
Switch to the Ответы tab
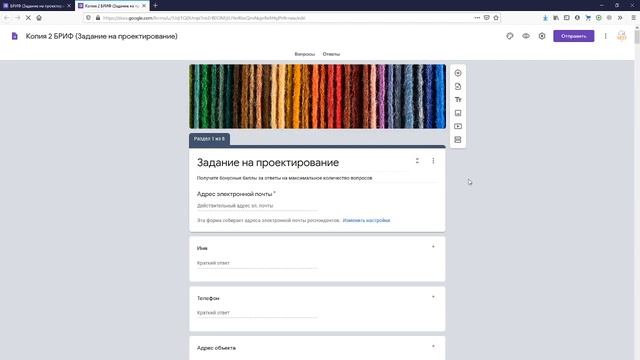331,54
